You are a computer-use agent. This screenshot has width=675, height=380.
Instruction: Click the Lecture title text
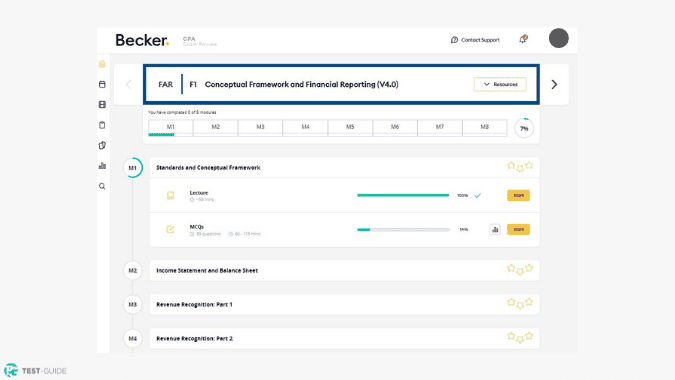click(199, 193)
